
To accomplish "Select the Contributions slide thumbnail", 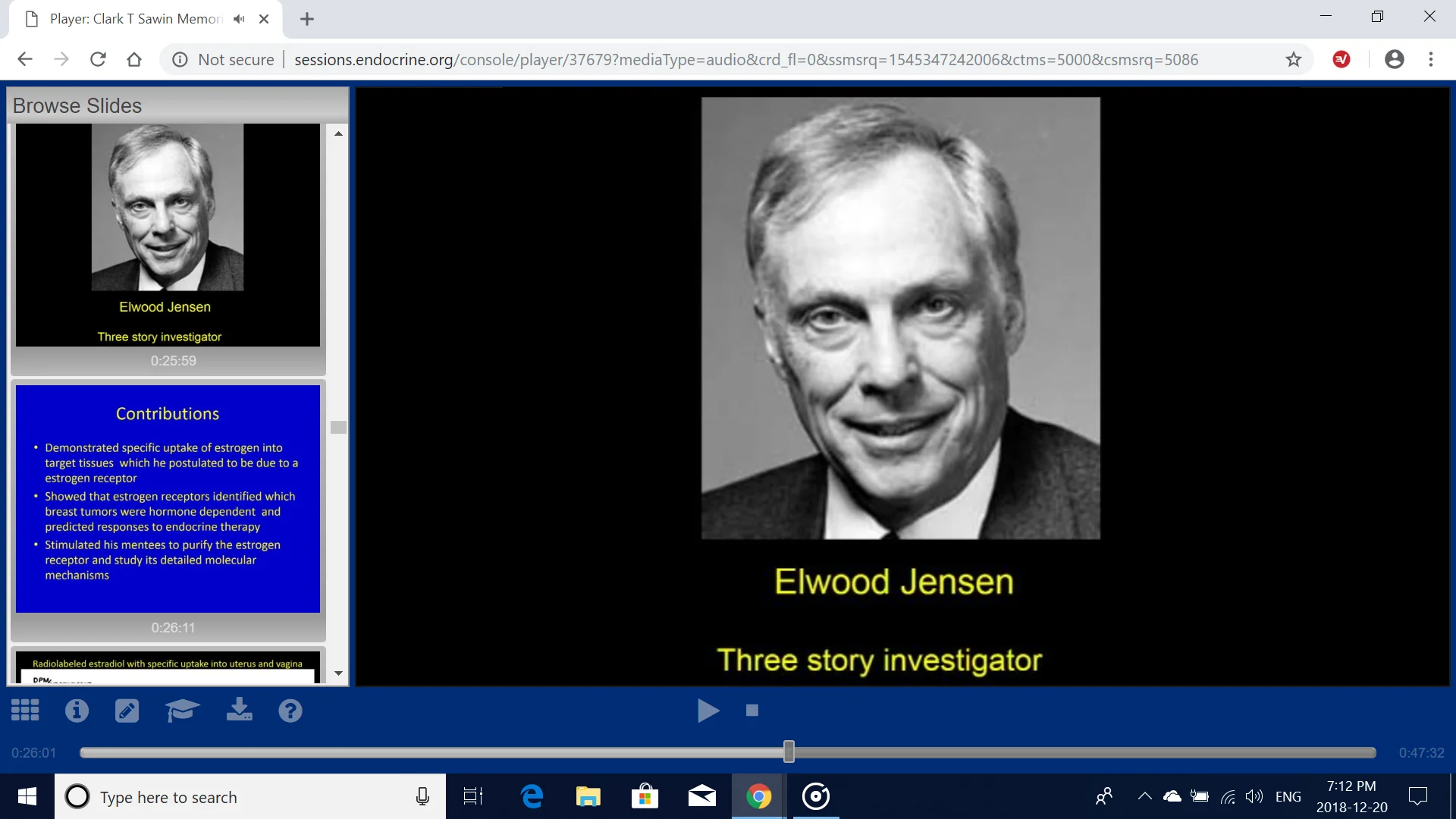I will tap(168, 499).
